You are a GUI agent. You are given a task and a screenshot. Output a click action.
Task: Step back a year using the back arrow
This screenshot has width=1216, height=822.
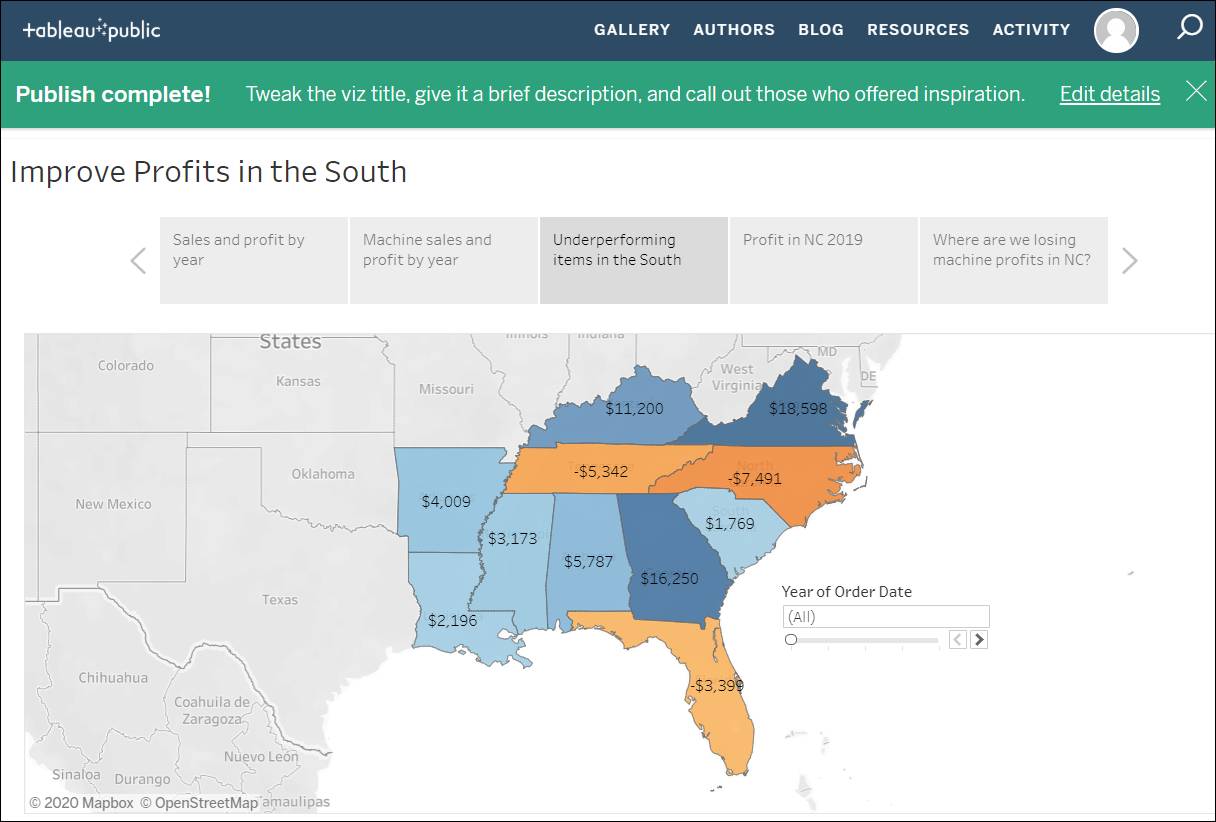[x=958, y=639]
